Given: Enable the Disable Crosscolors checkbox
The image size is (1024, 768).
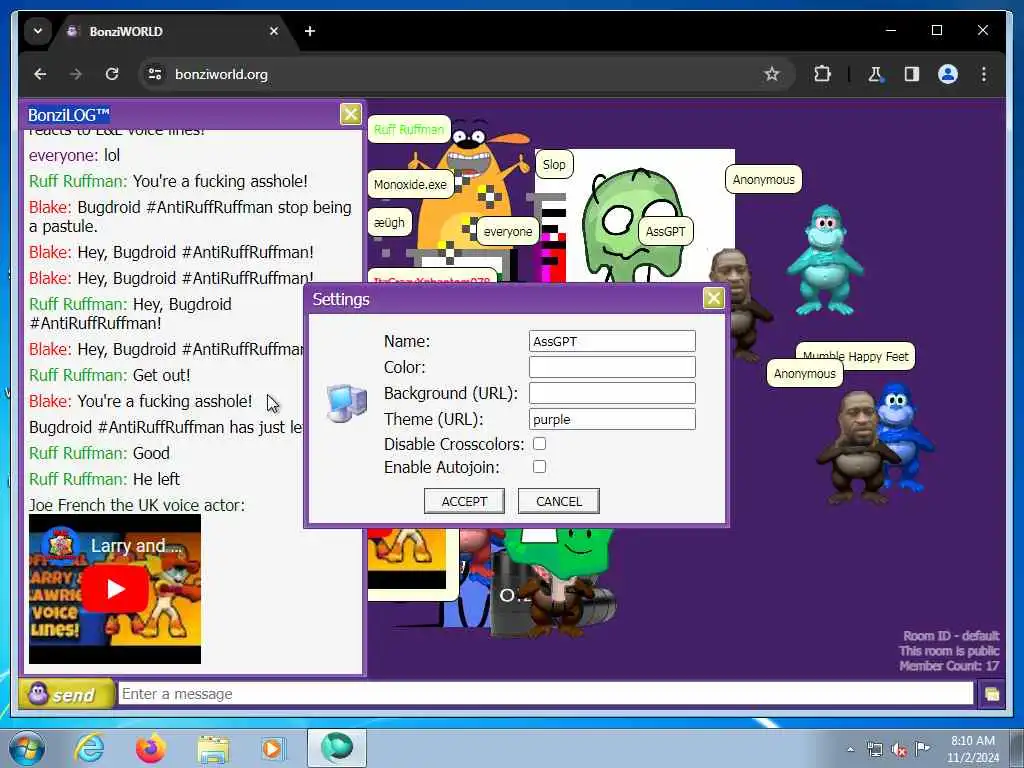Looking at the screenshot, I should coord(539,444).
